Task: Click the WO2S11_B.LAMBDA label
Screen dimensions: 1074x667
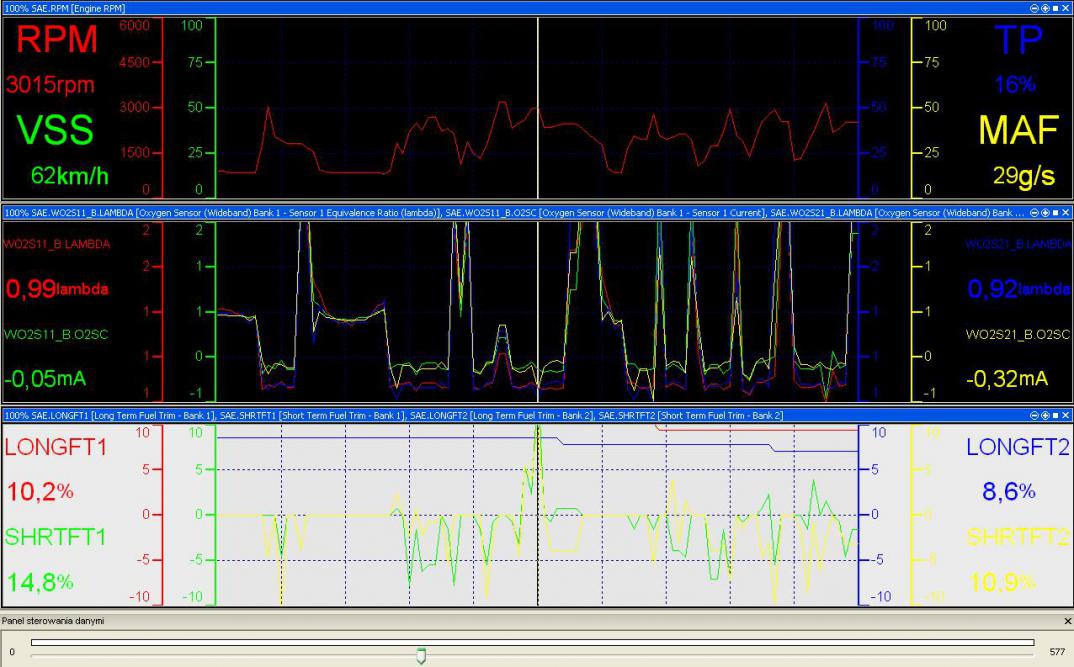Action: click(x=57, y=244)
